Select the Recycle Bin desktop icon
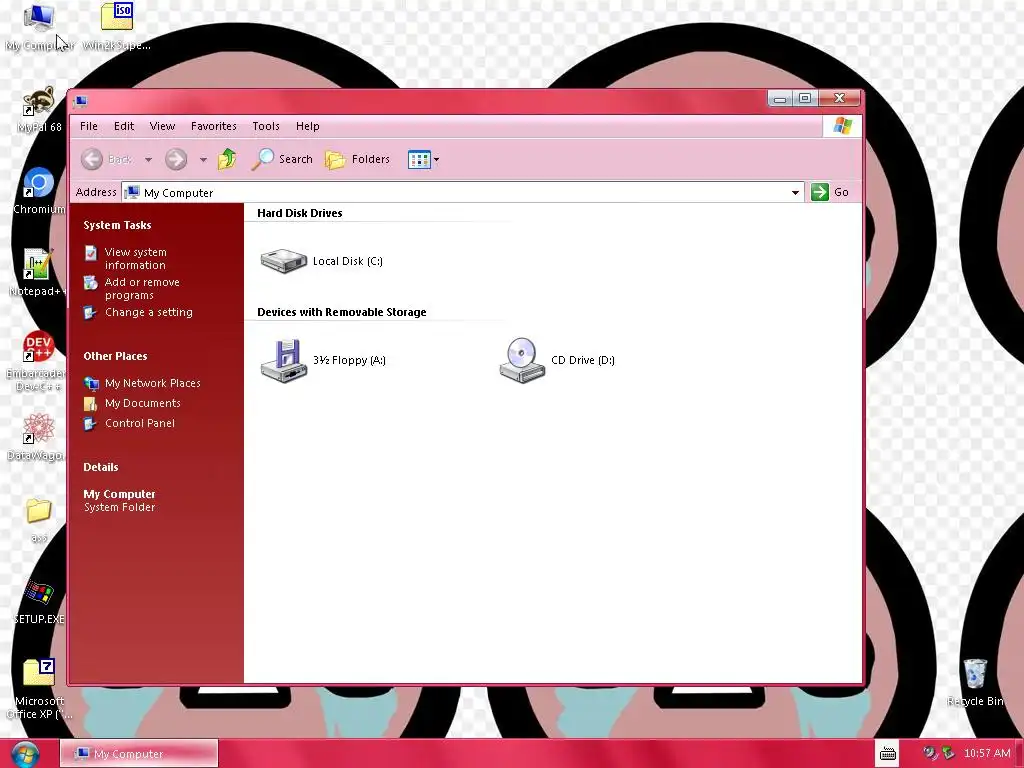The width and height of the screenshot is (1024, 768). click(x=976, y=683)
